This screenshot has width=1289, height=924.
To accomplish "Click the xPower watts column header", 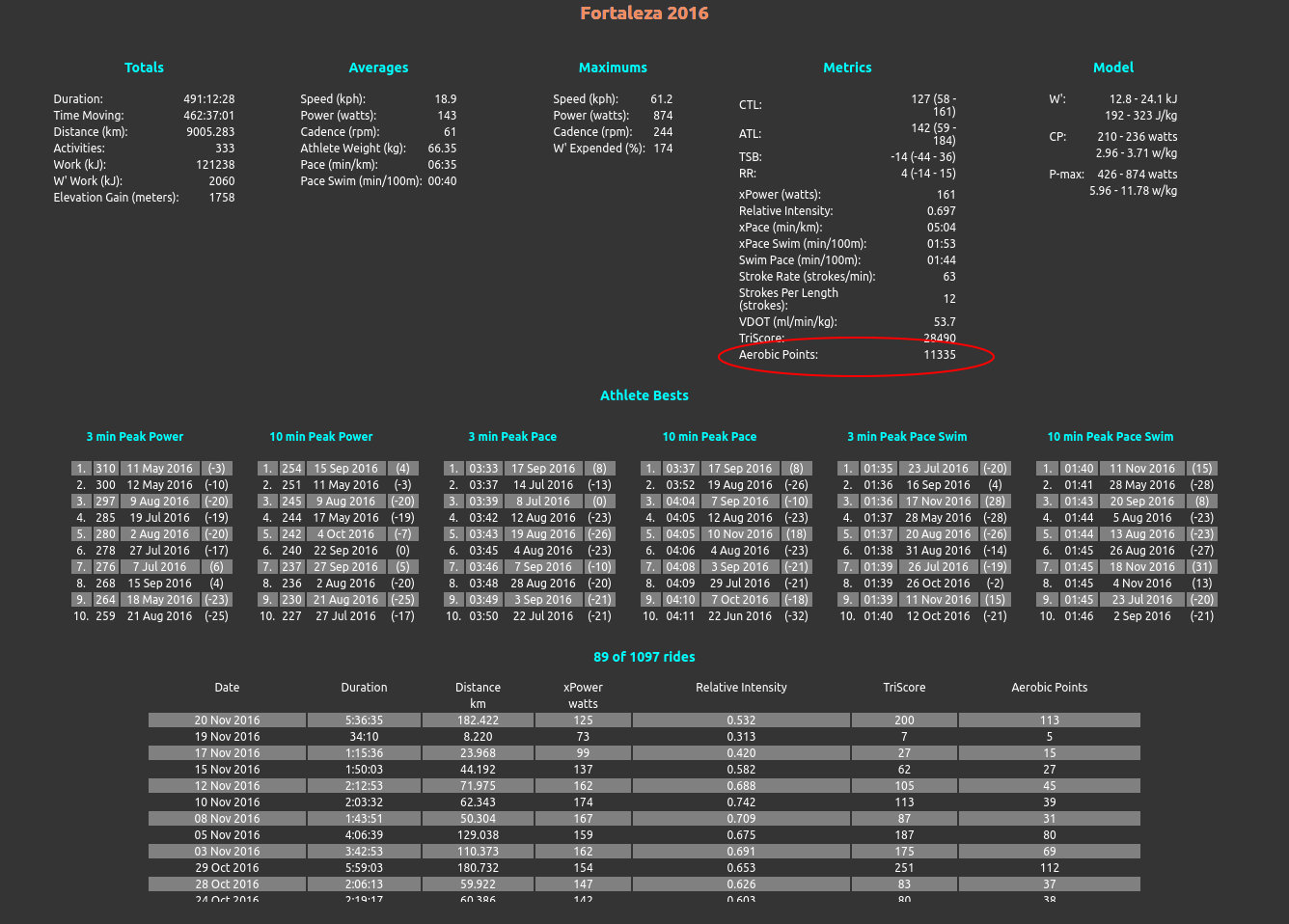I will point(583,695).
